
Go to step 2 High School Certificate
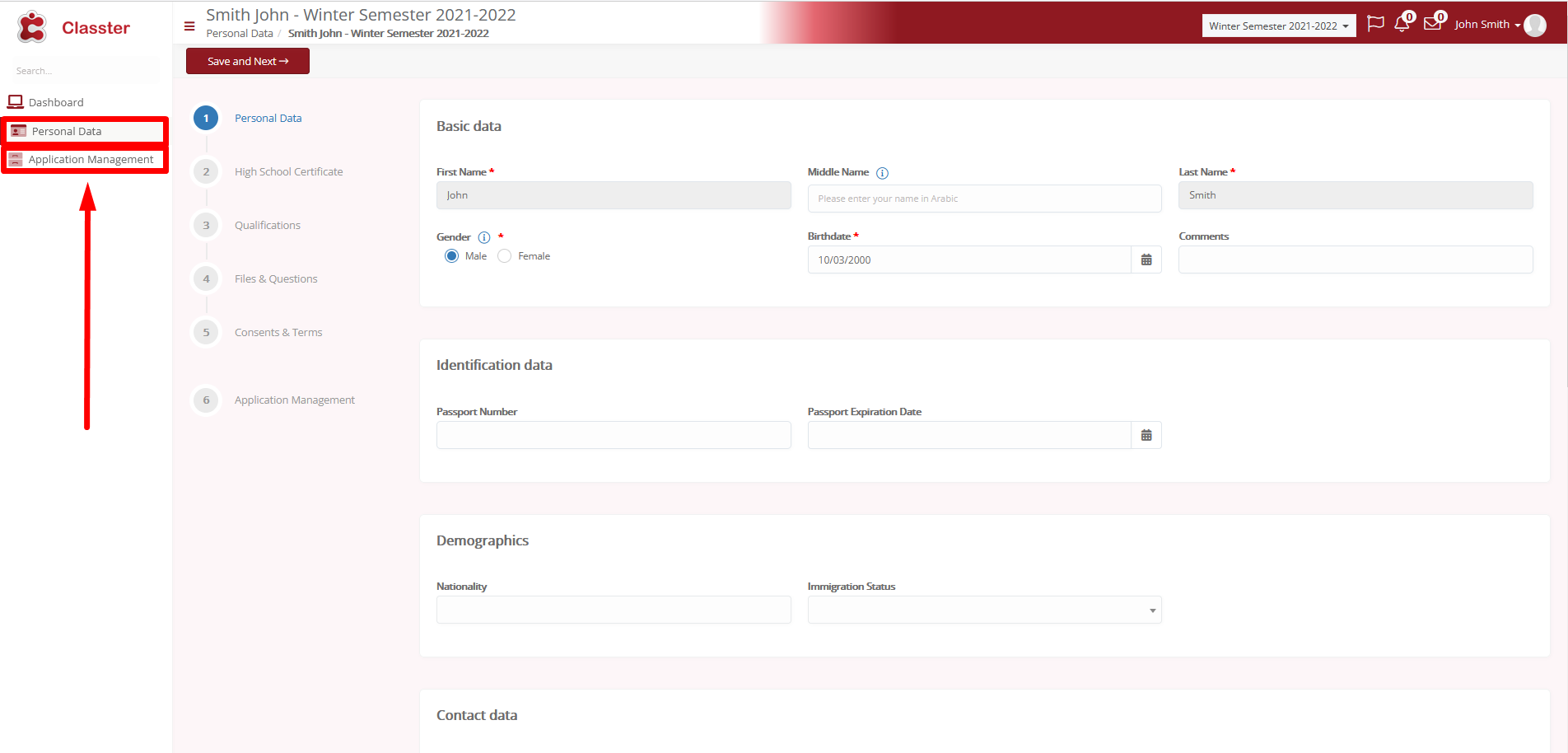coord(206,171)
